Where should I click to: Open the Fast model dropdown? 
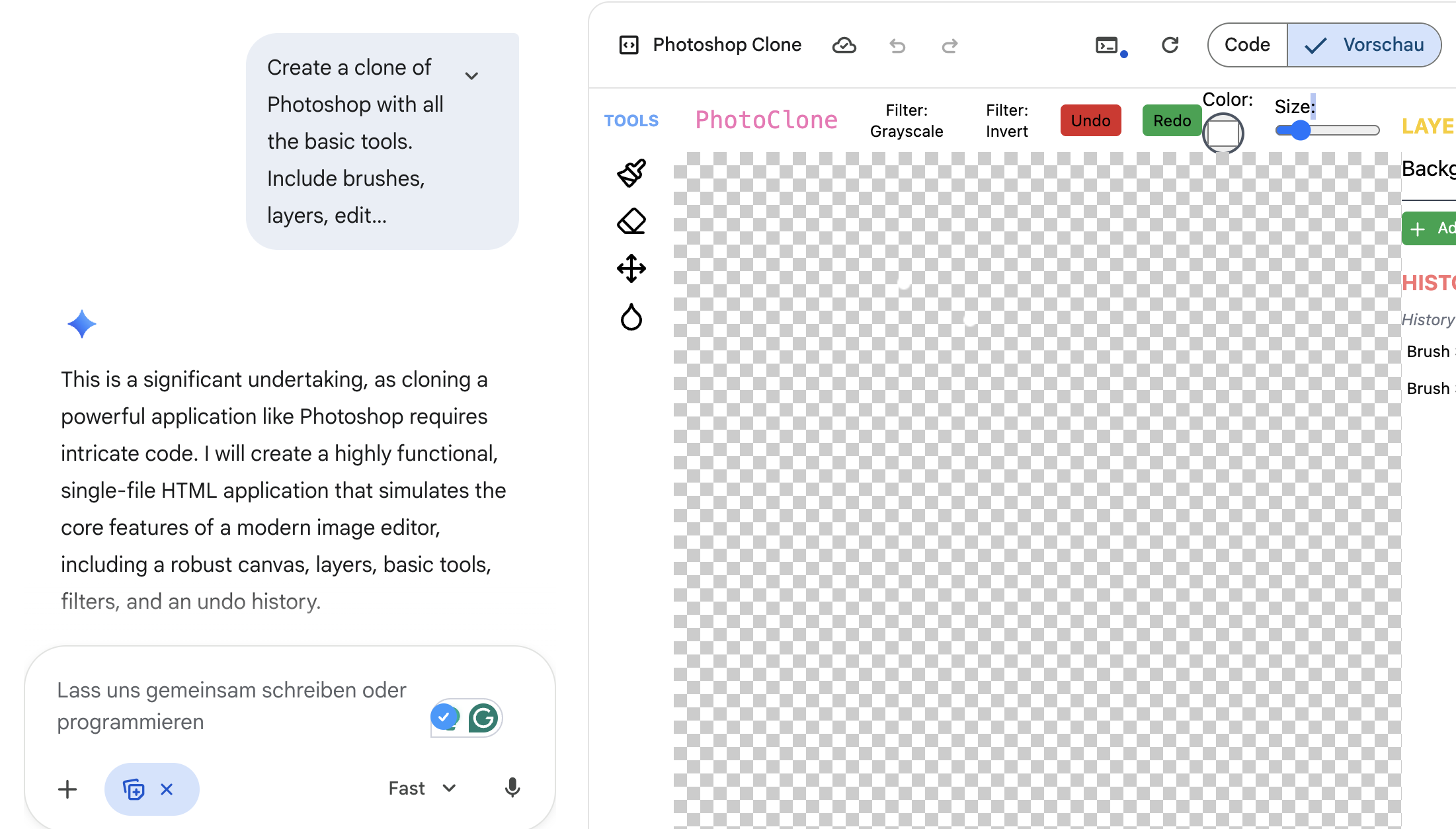point(422,788)
